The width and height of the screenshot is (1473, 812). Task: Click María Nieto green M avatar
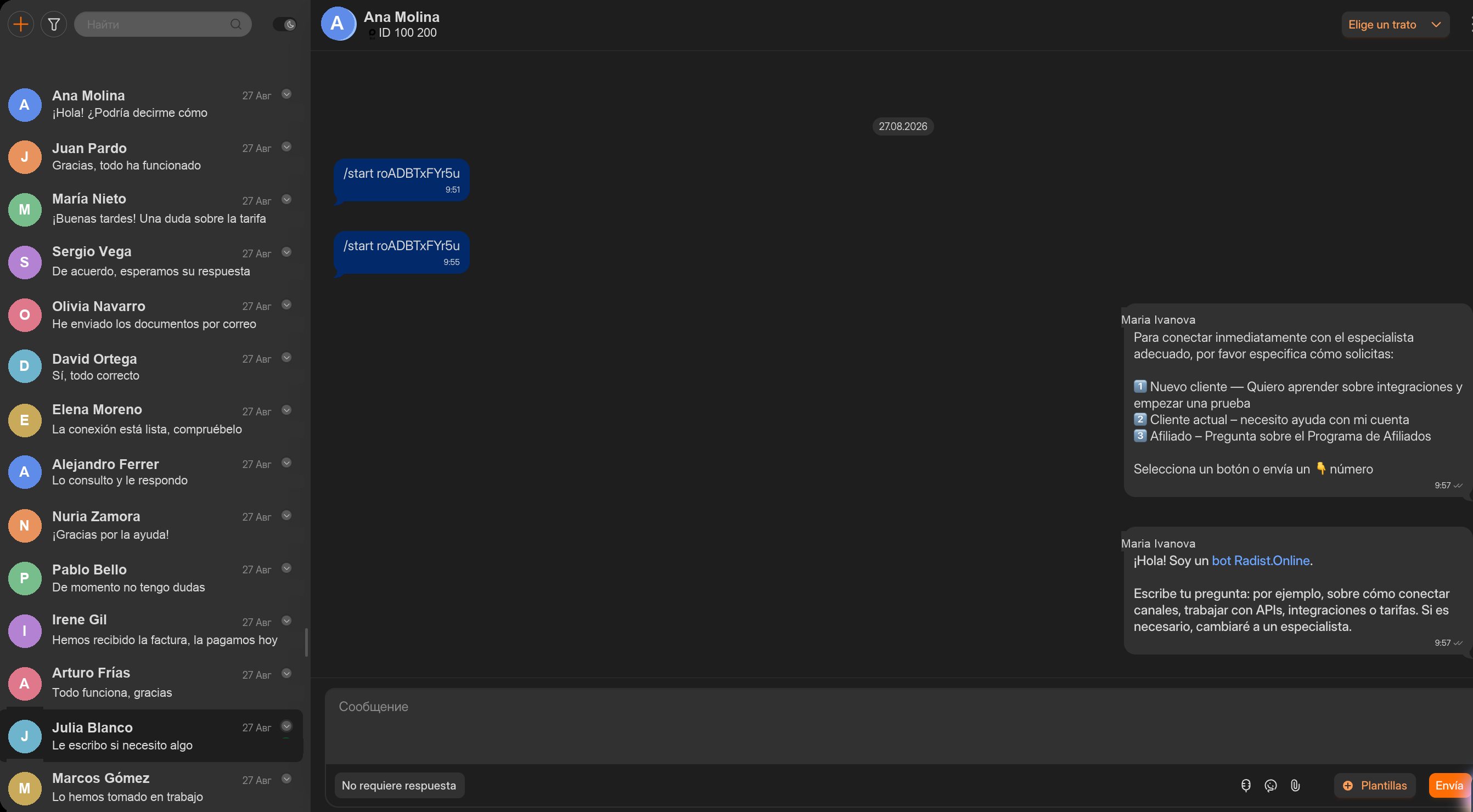coord(25,209)
